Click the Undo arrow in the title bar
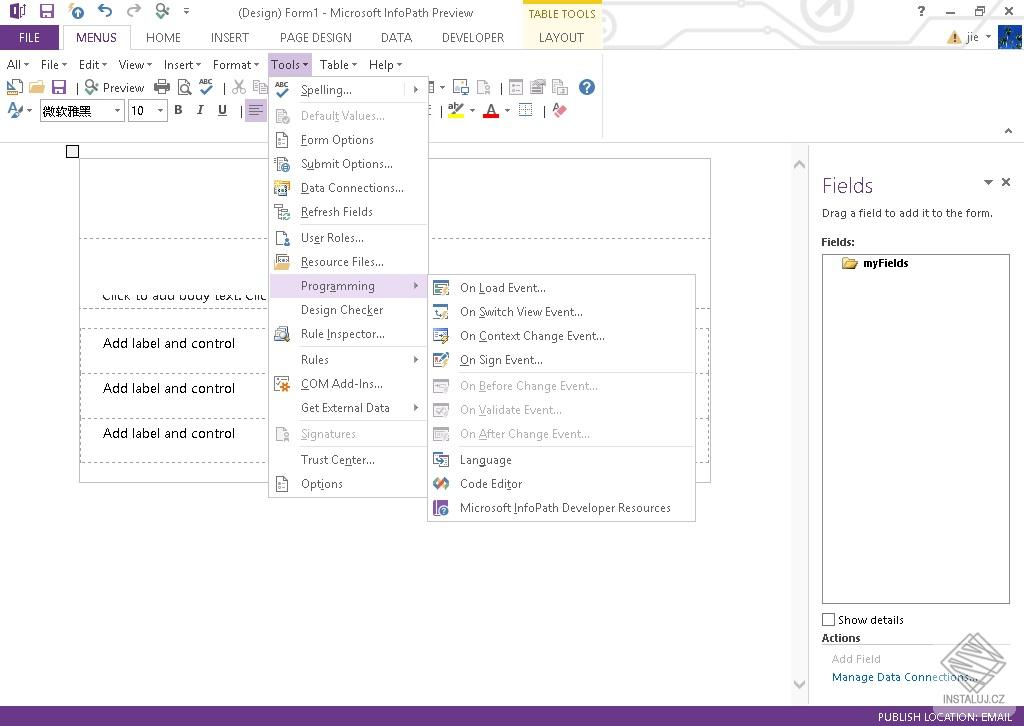The image size is (1024, 726). click(105, 11)
